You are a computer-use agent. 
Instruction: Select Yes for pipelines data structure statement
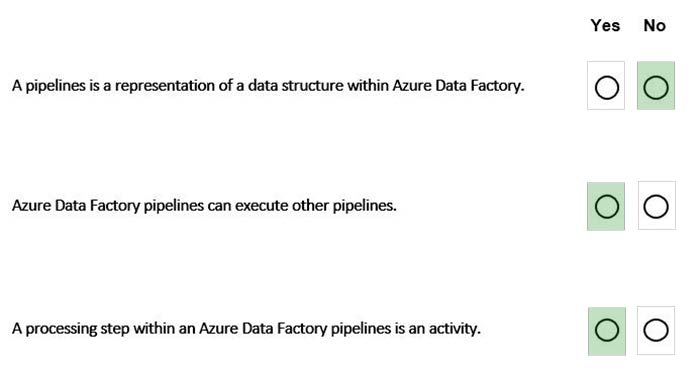pos(606,87)
